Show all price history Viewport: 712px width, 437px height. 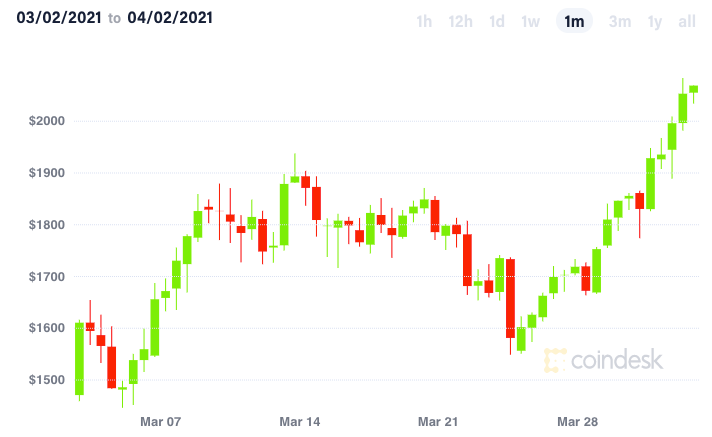coord(687,21)
